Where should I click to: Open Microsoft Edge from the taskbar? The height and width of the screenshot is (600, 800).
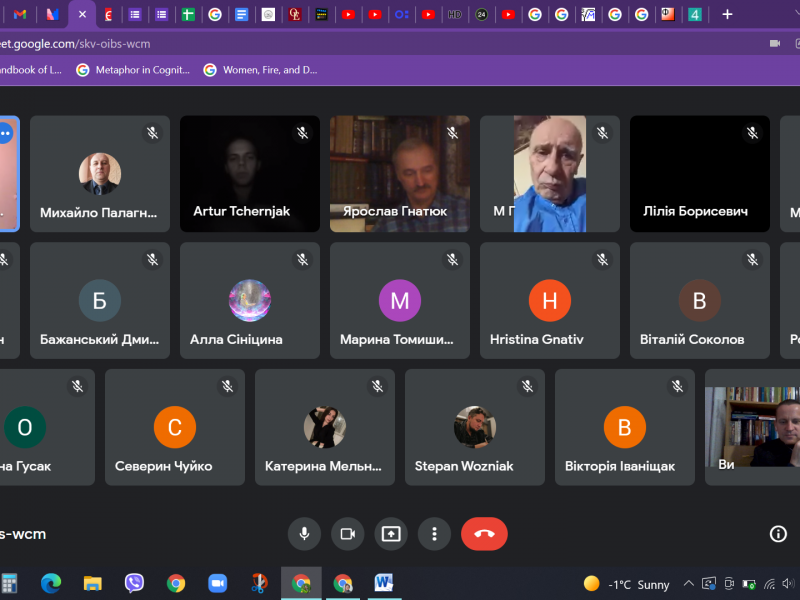tap(51, 583)
